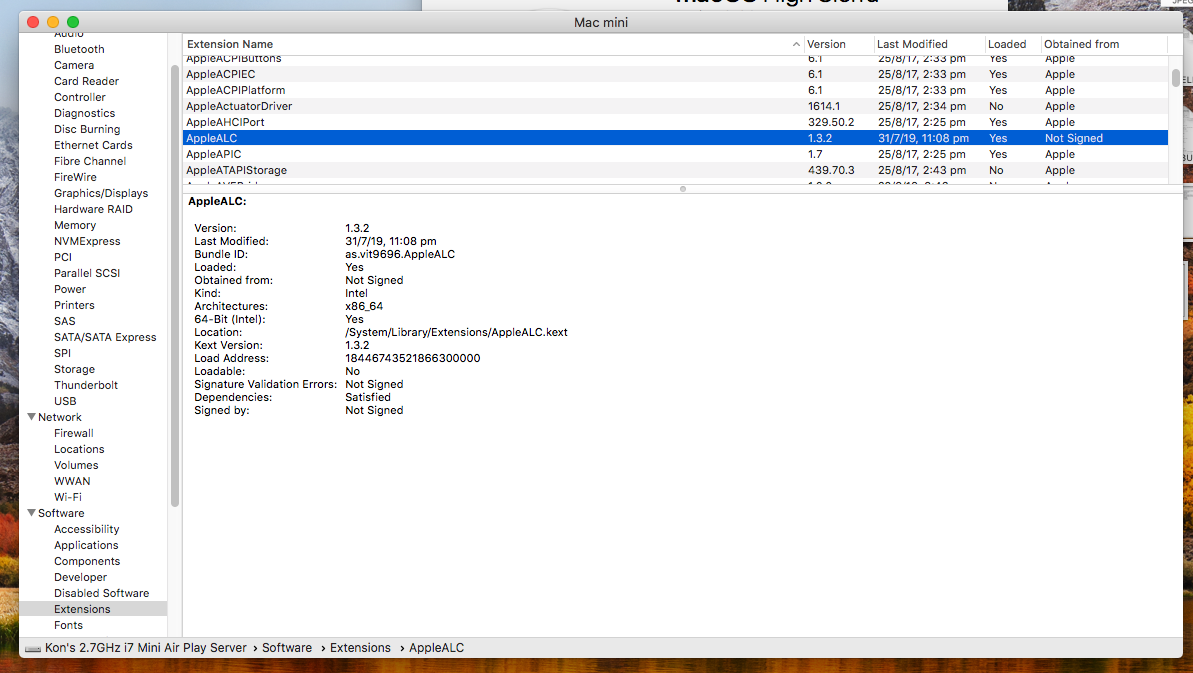Click Software in the path bar
This screenshot has width=1193, height=673.
click(x=287, y=647)
